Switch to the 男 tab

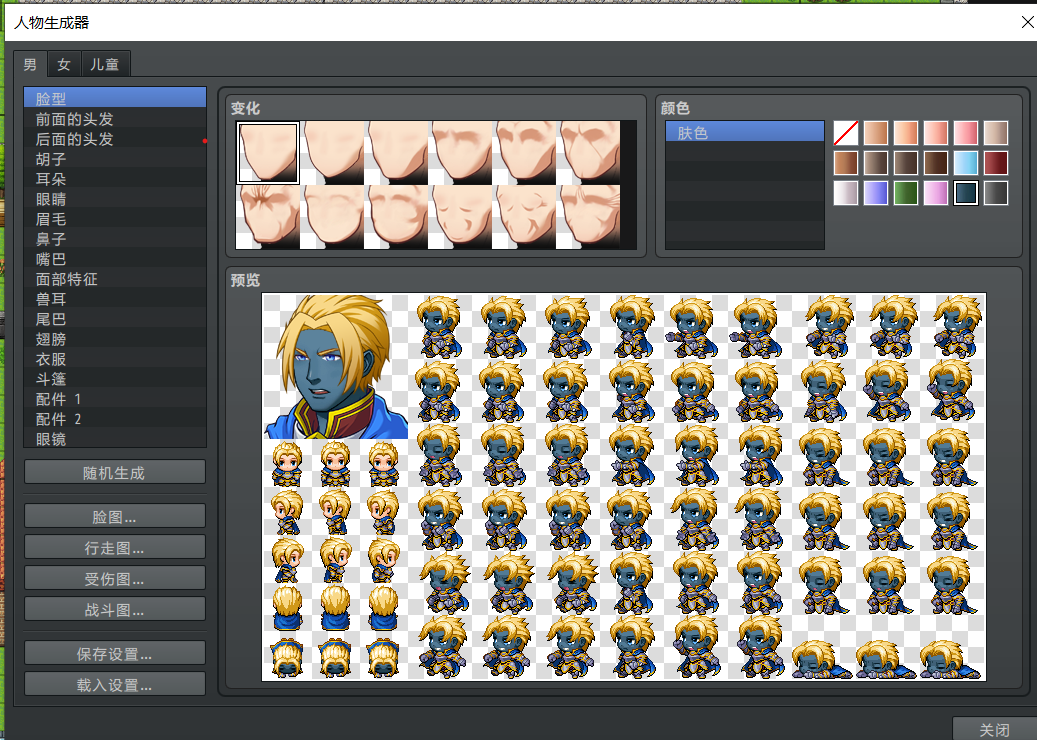(x=30, y=64)
